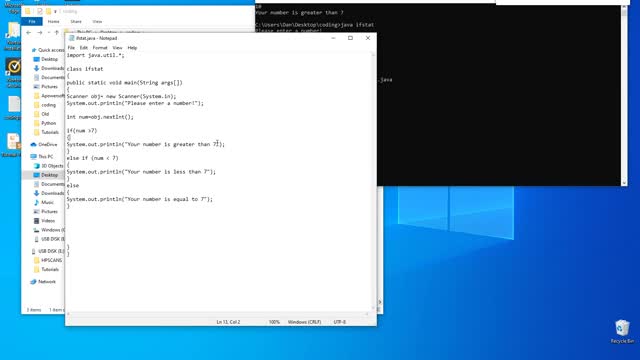Open the File tab in File Explorer
The image size is (640, 360).
click(x=32, y=21)
